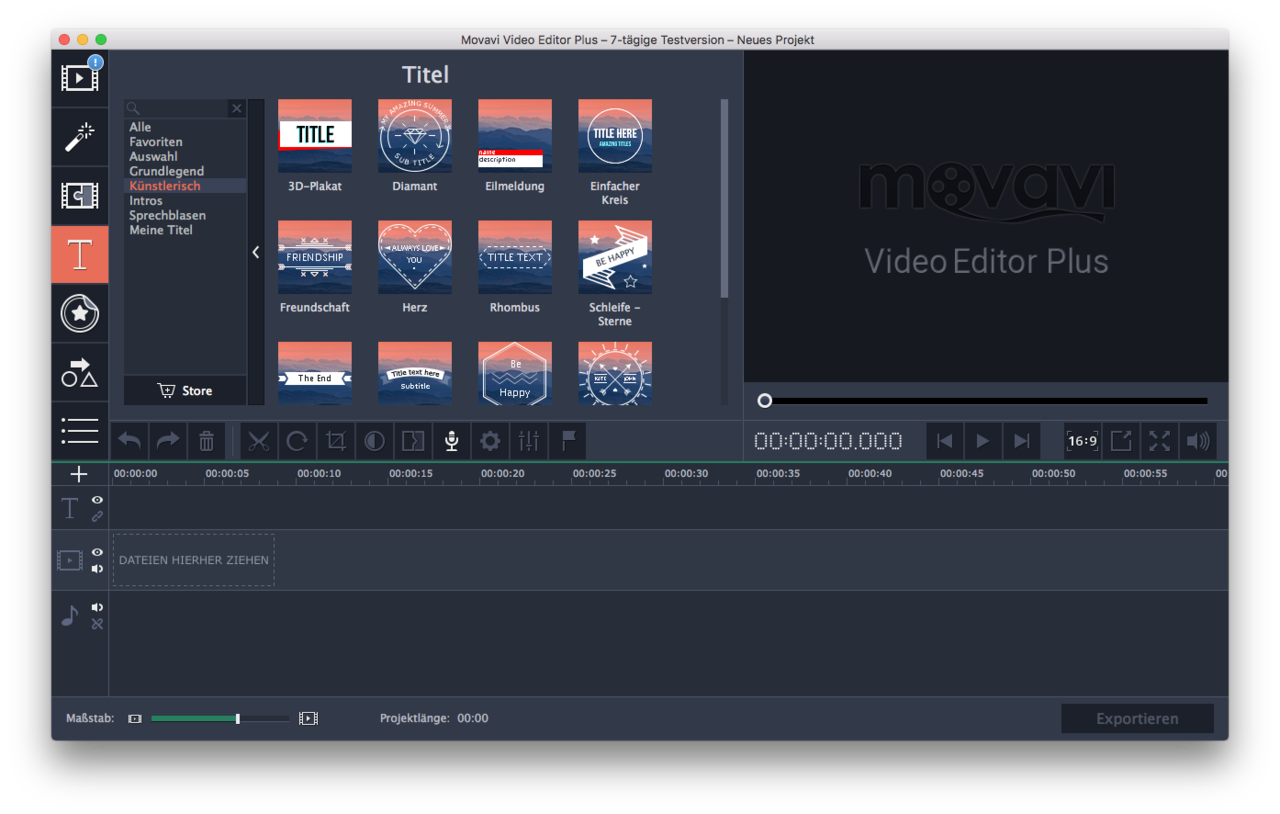Select the Intros category
The height and width of the screenshot is (814, 1280).
[x=146, y=201]
